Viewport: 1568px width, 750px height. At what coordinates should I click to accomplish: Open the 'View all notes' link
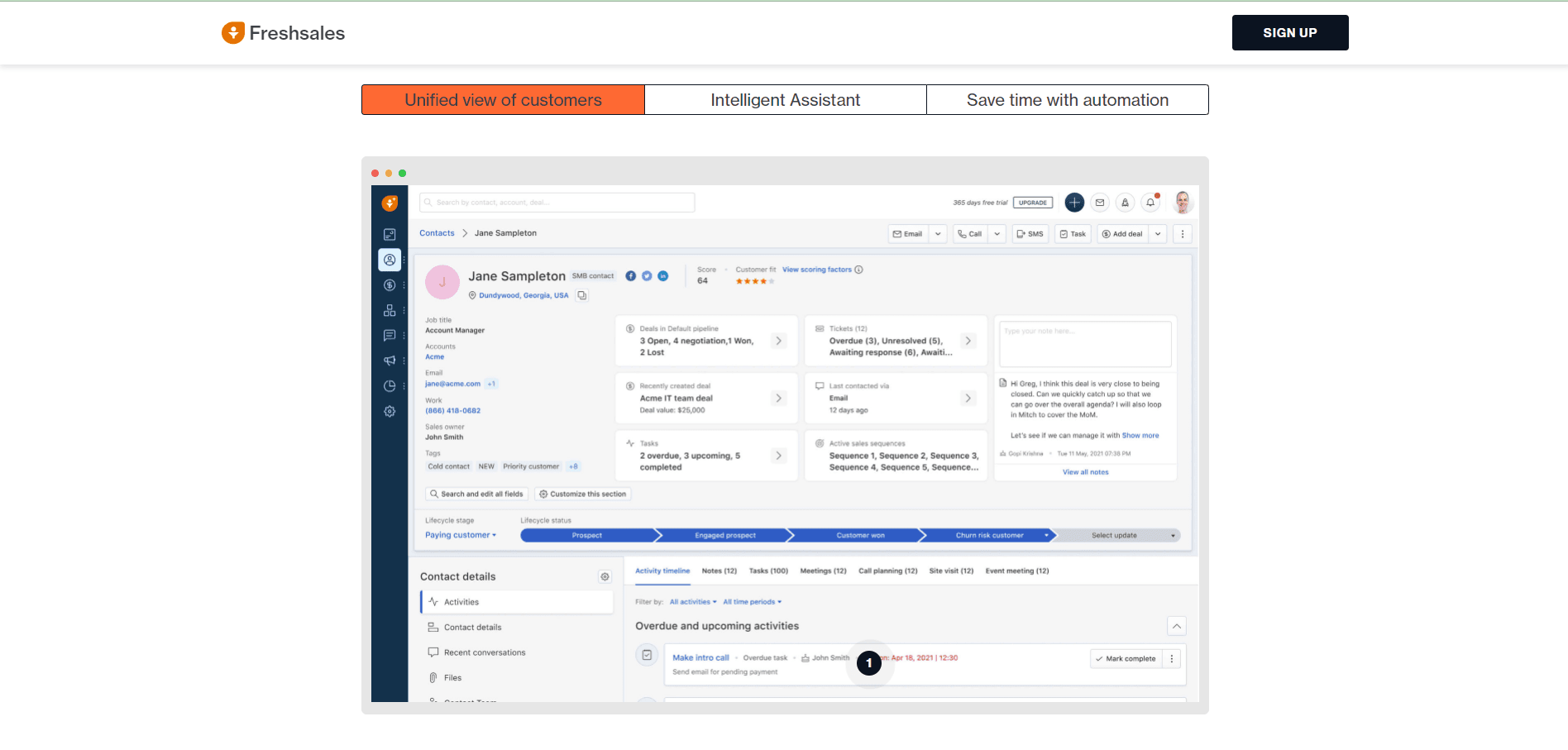[1084, 471]
